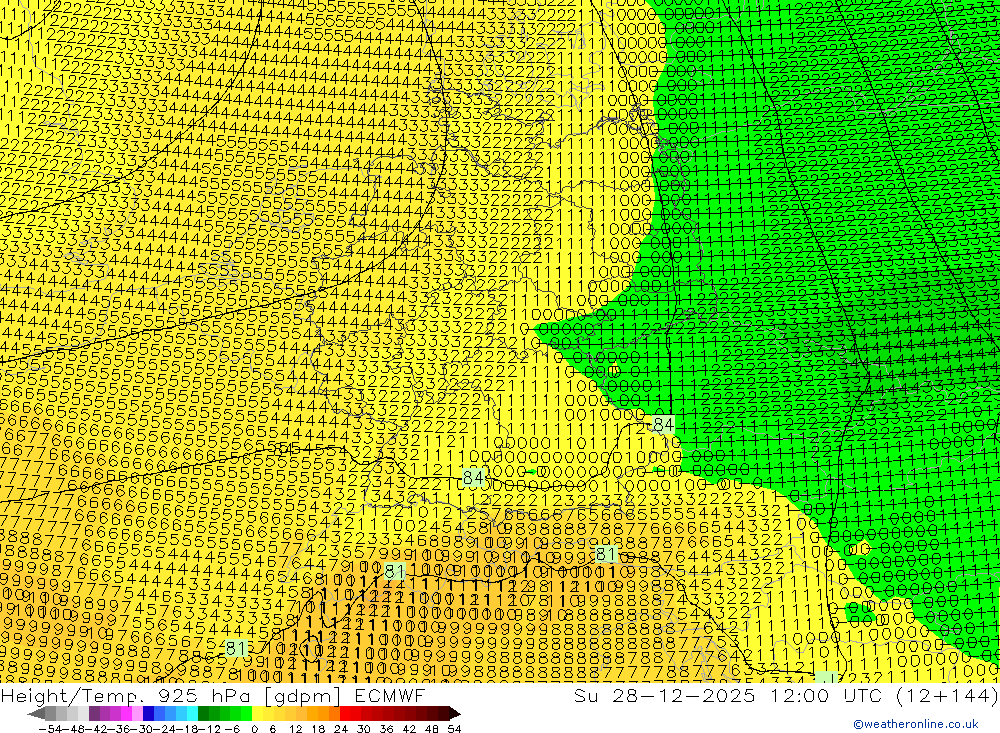Click the dark maroon right arrow end of legend
The width and height of the screenshot is (1000, 733).
click(455, 713)
